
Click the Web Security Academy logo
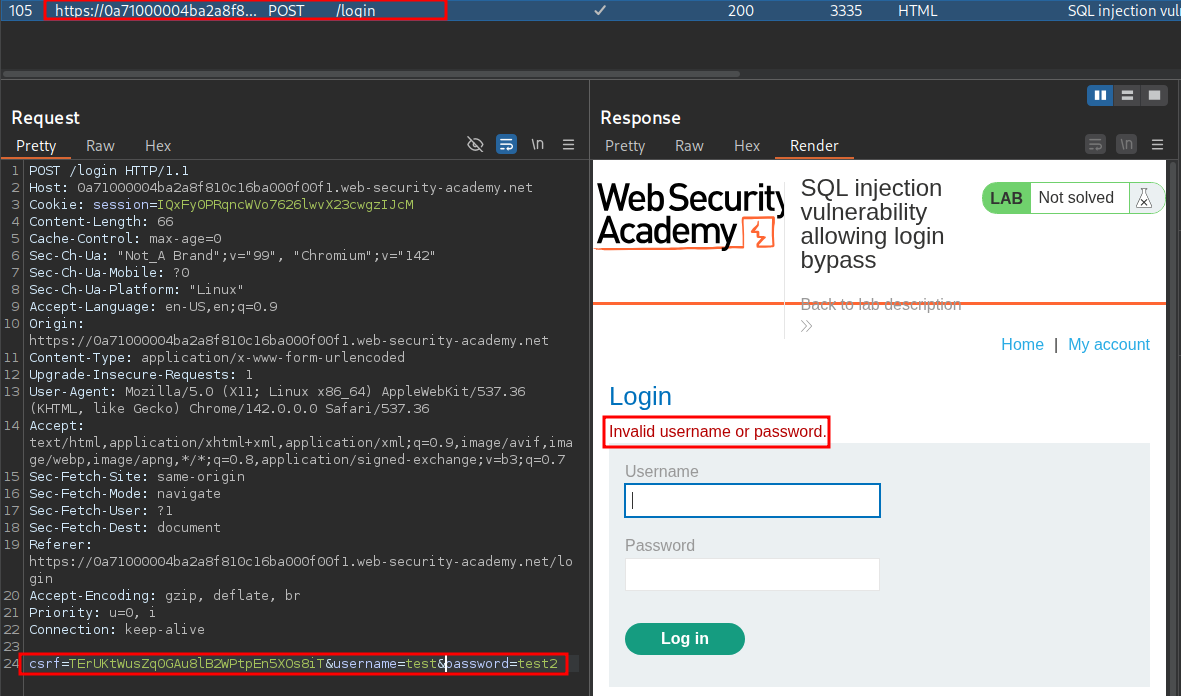689,215
